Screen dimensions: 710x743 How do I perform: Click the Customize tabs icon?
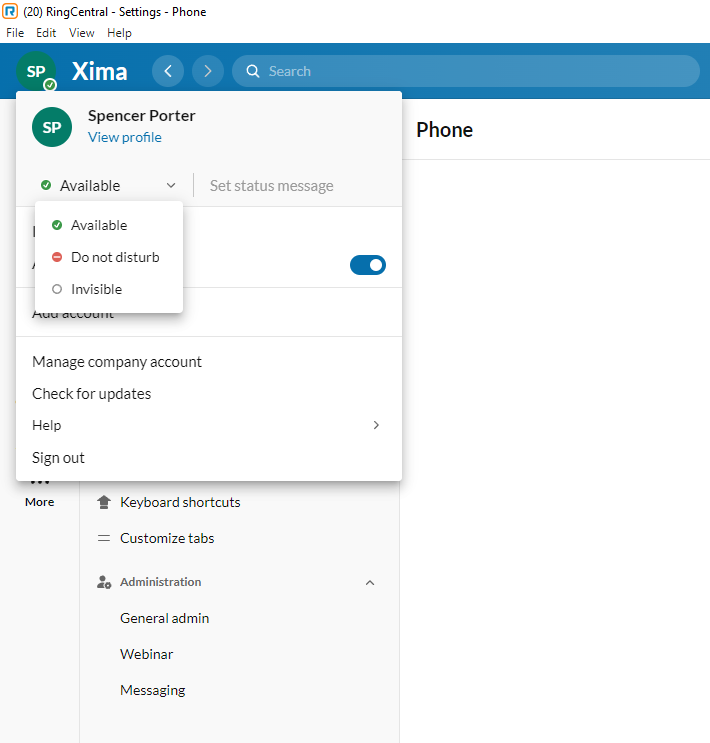(104, 538)
